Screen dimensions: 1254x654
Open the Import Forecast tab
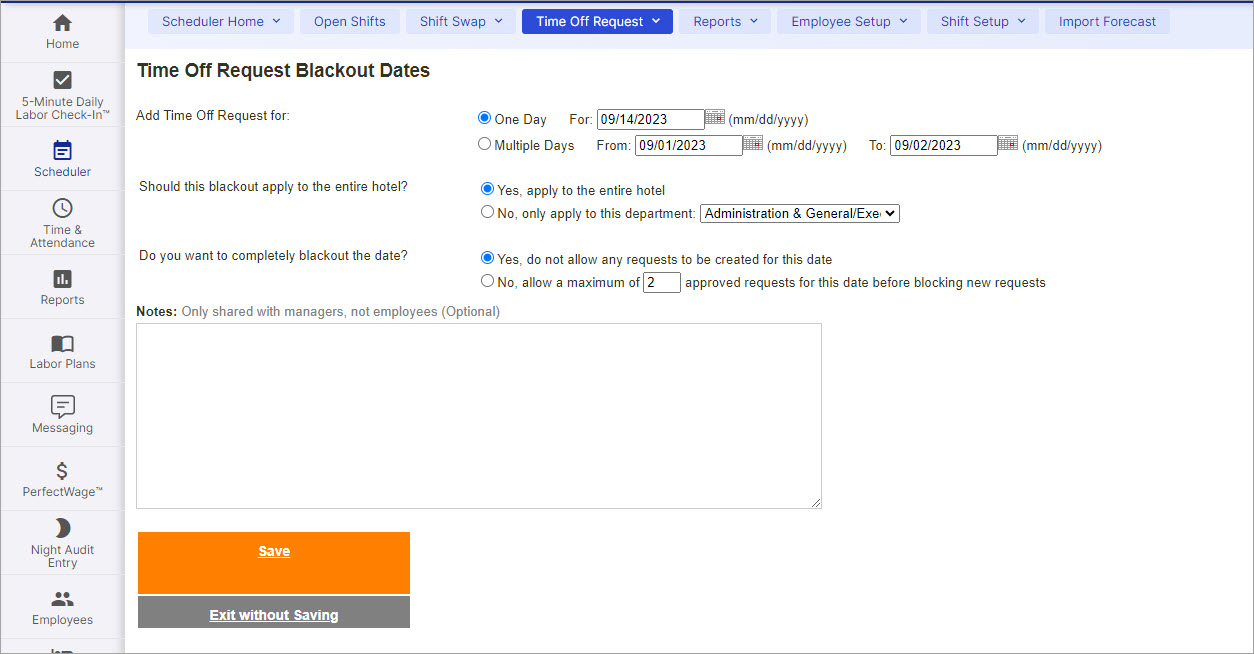click(x=1107, y=22)
